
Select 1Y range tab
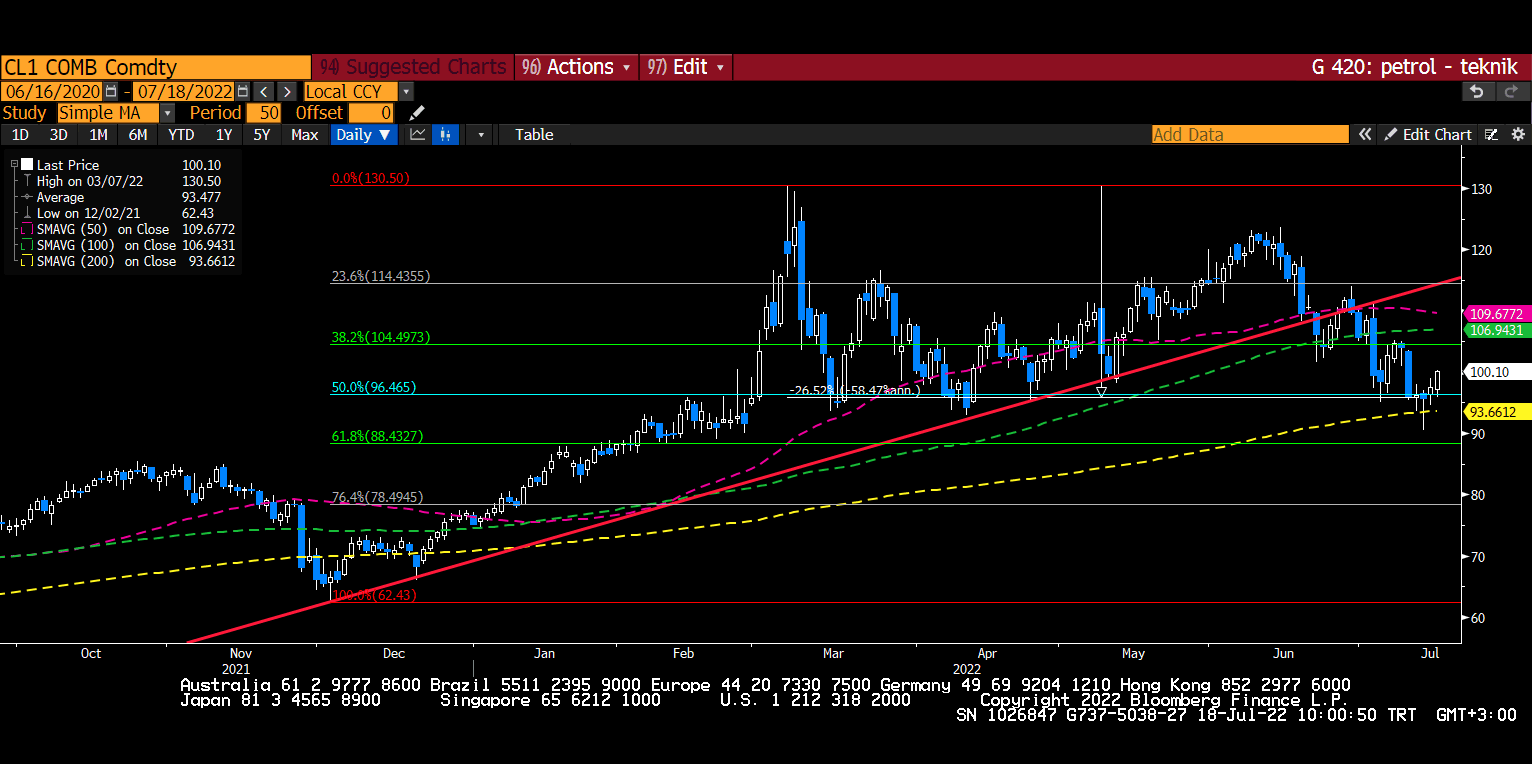click(x=224, y=135)
